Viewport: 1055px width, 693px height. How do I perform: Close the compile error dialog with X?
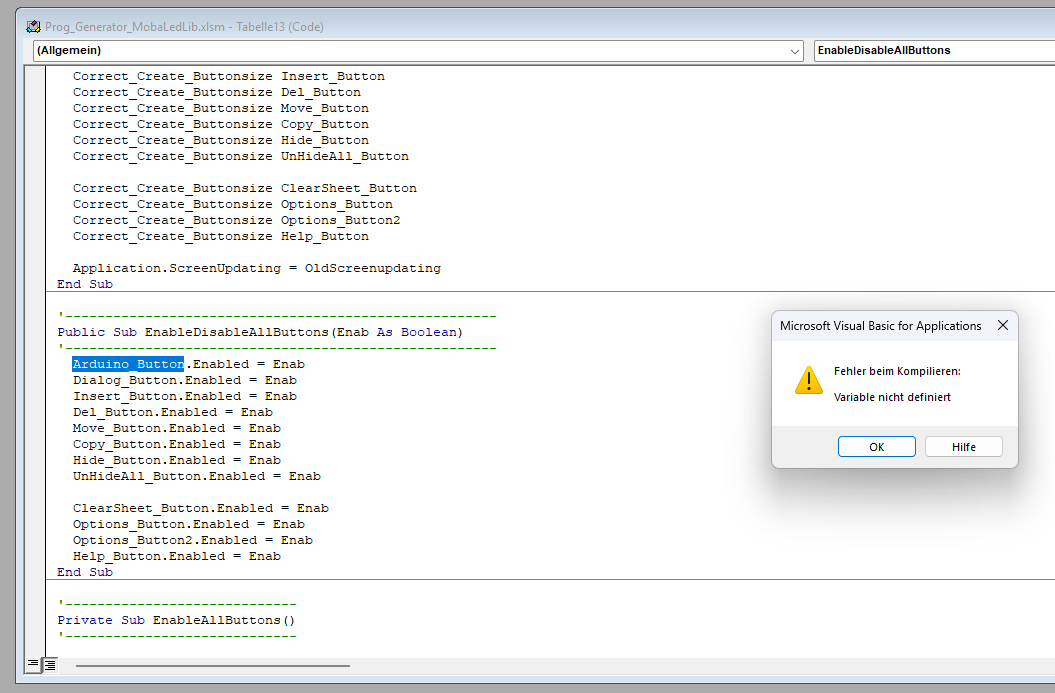(1003, 325)
